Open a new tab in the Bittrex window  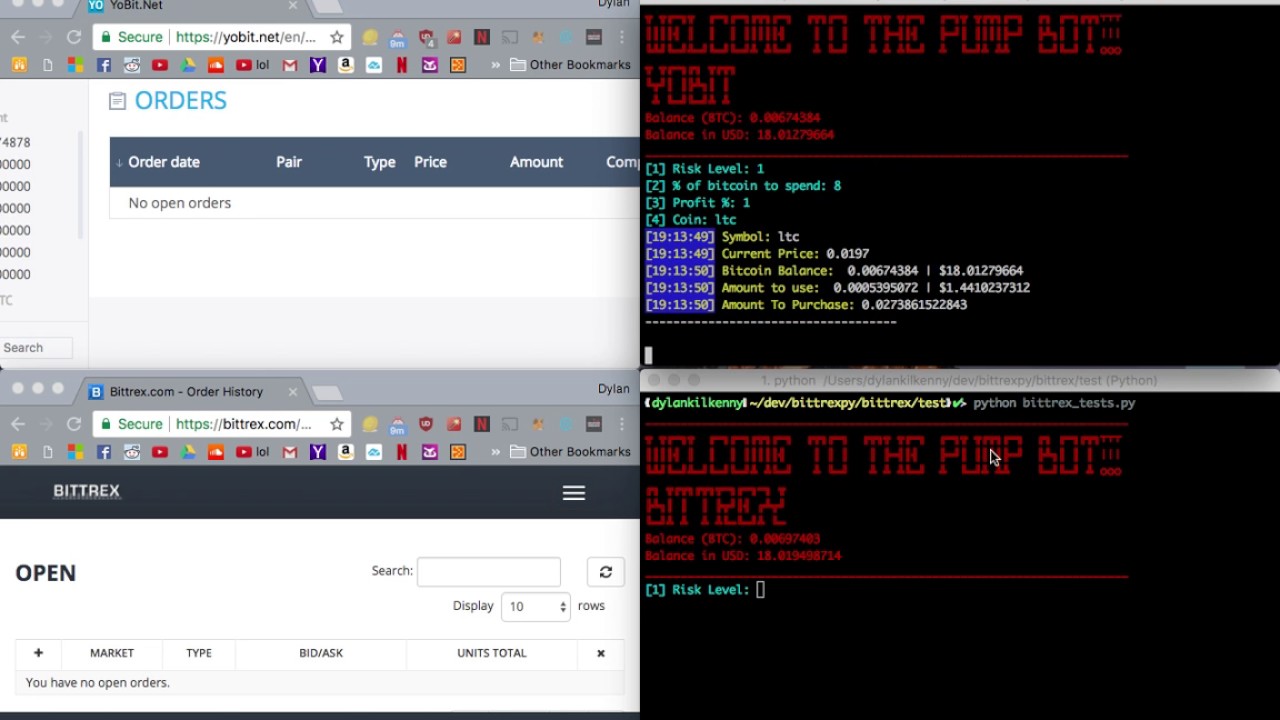[327, 392]
